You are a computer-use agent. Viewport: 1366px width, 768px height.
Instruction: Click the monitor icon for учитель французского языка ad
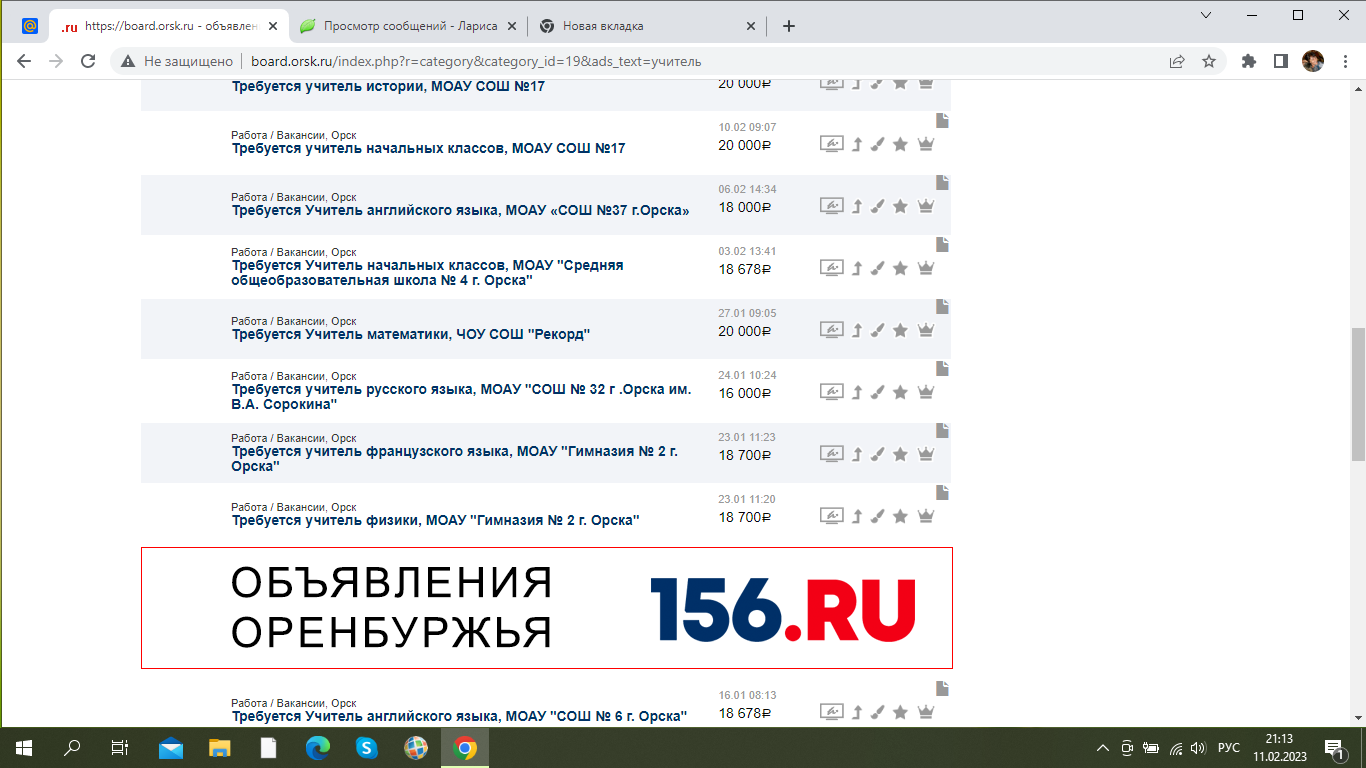(832, 454)
